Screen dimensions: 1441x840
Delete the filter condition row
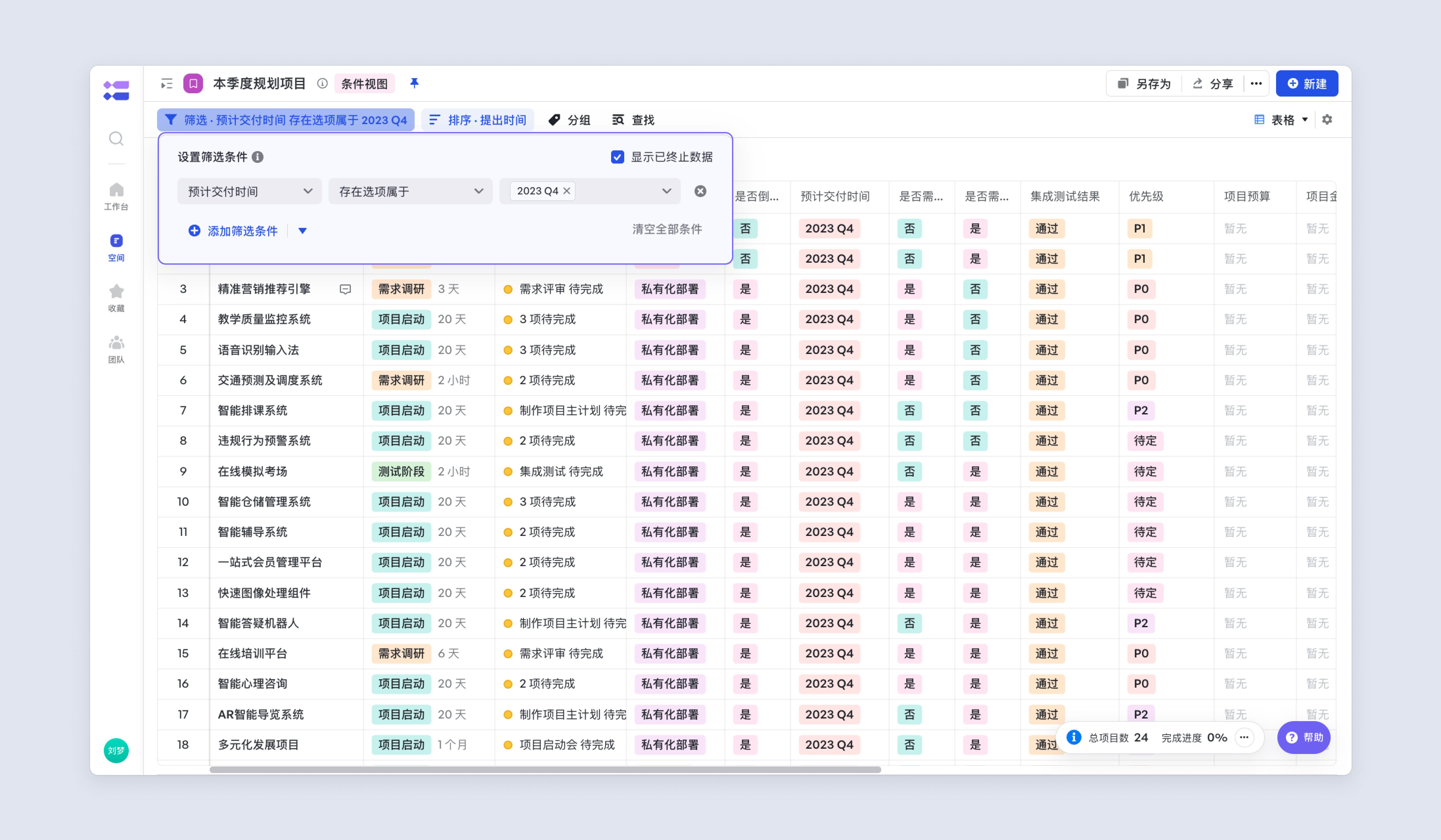tap(700, 191)
